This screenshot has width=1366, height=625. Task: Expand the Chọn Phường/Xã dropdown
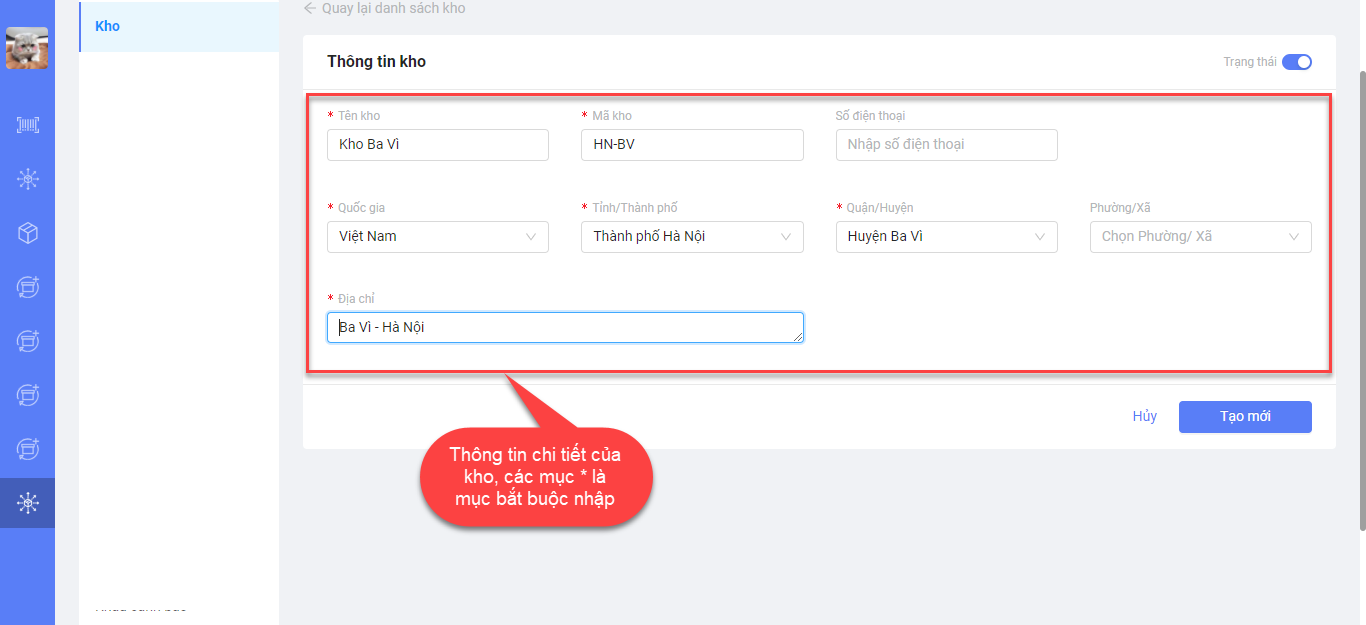pyautogui.click(x=1200, y=237)
